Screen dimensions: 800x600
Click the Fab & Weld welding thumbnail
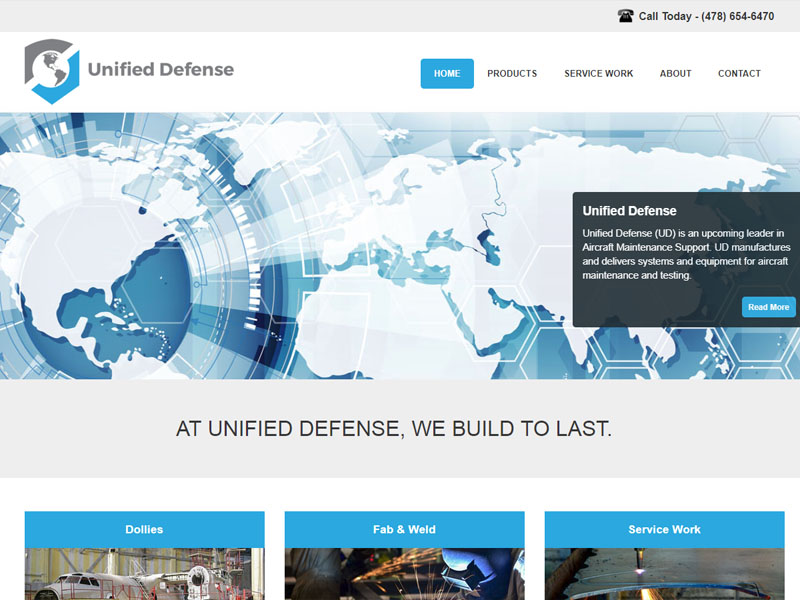pos(405,574)
